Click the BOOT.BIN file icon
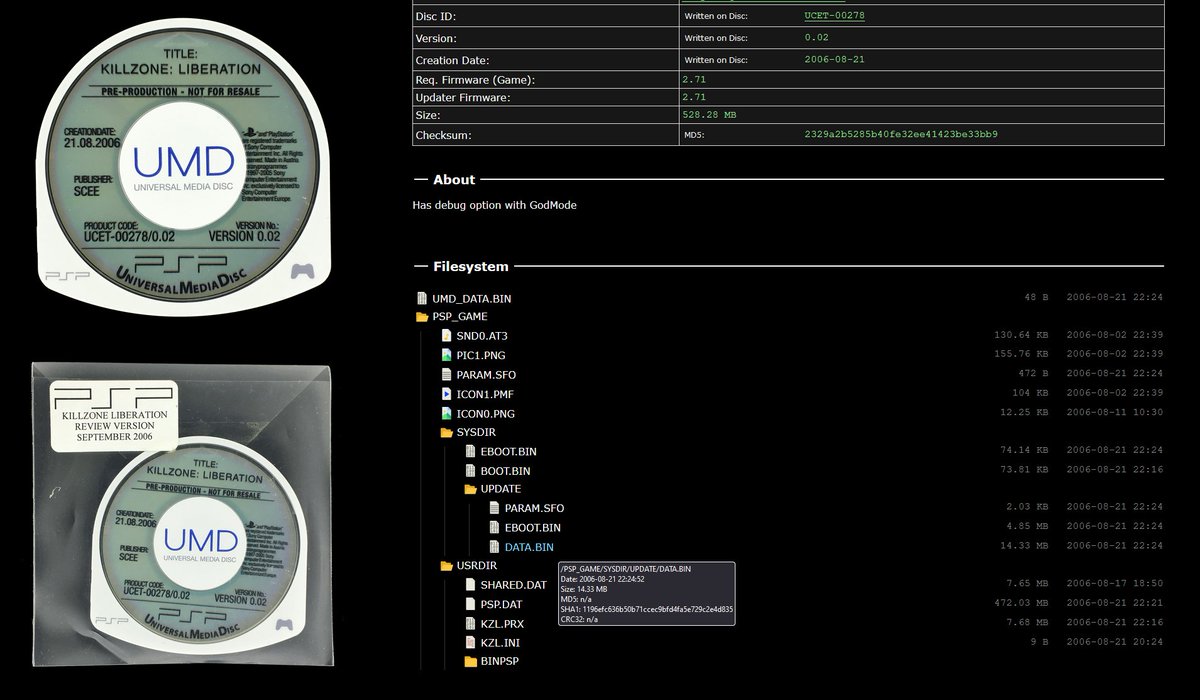 pos(471,471)
